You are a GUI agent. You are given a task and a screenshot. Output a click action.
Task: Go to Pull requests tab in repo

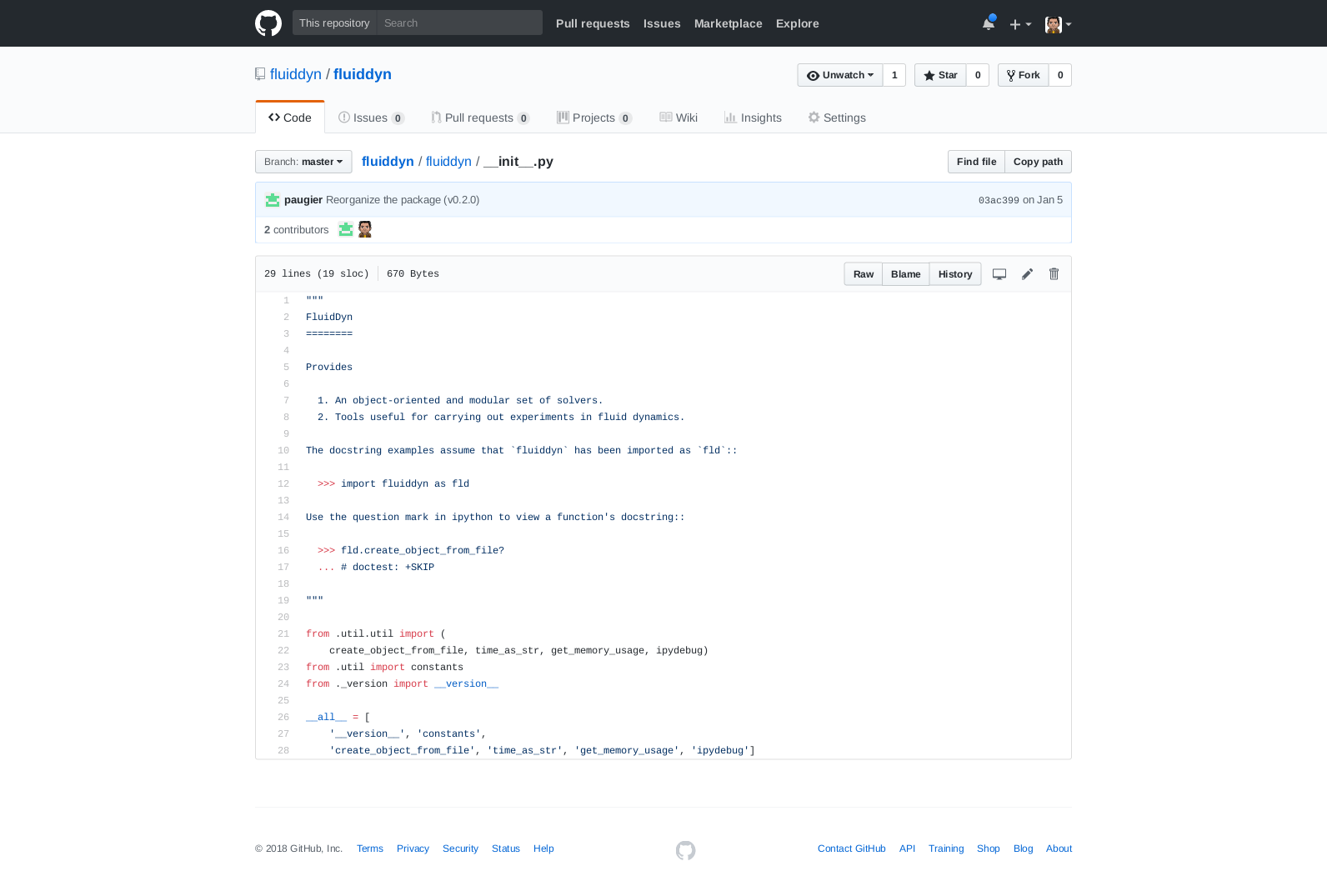click(480, 118)
